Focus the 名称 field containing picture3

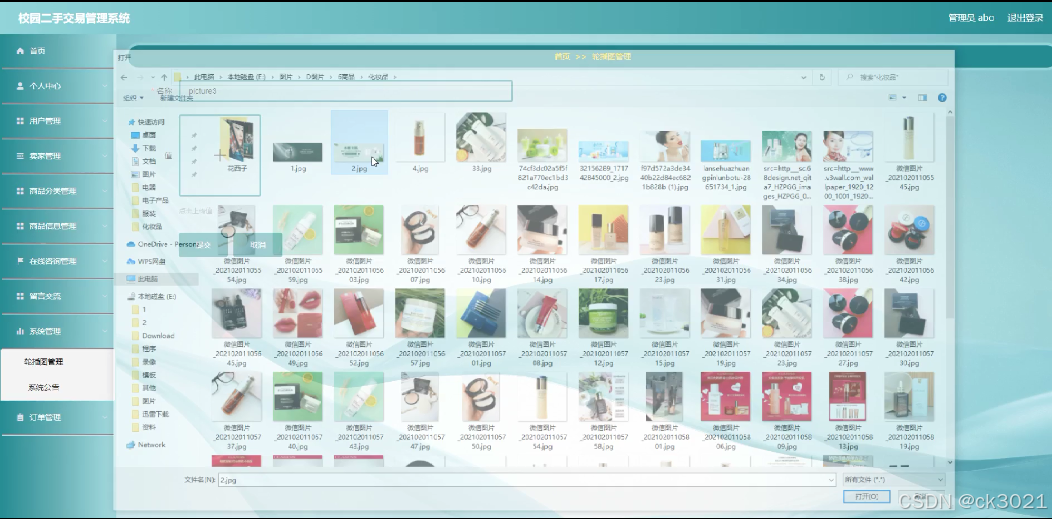[346, 91]
